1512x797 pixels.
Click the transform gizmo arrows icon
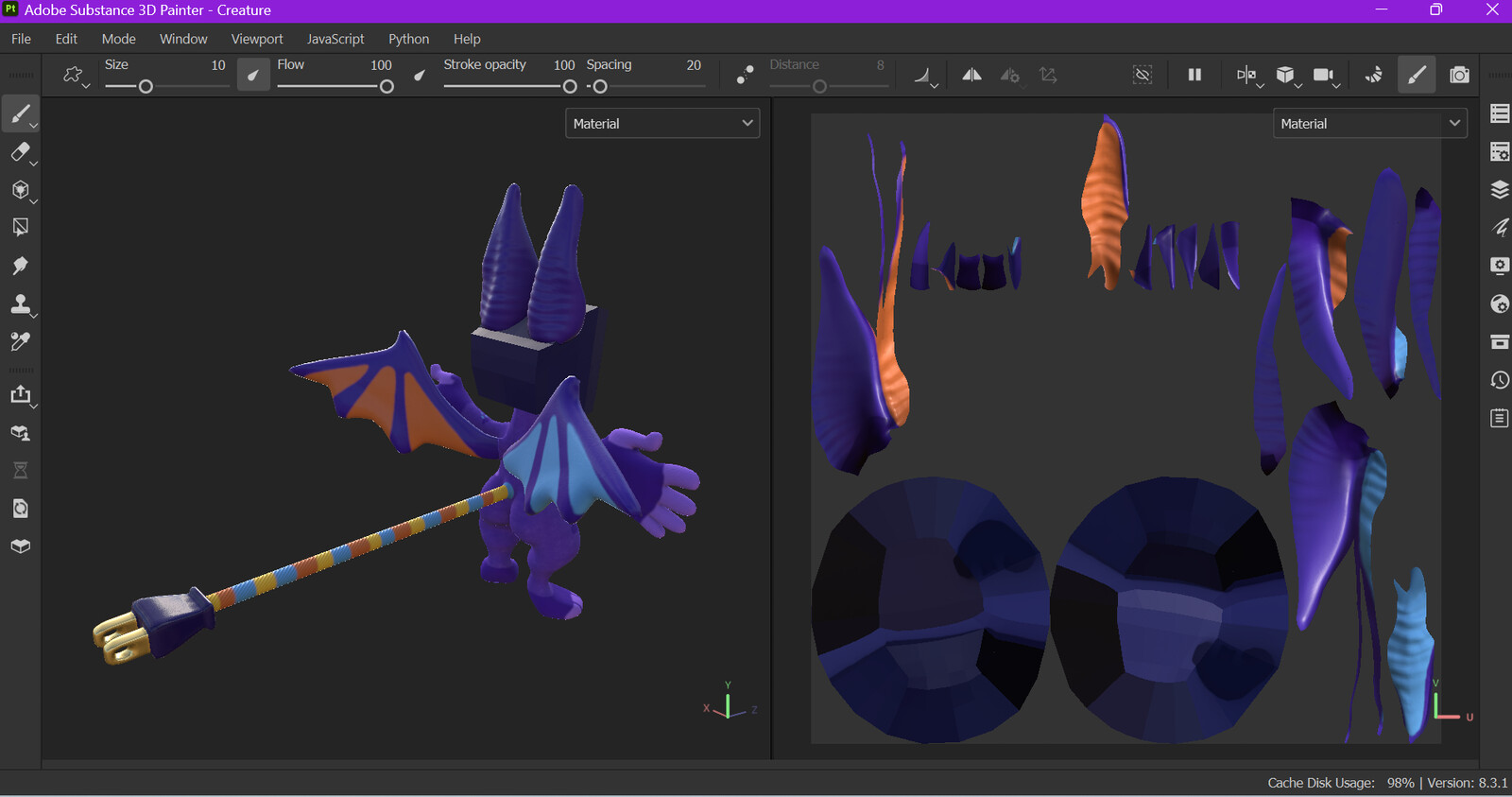pos(1048,75)
